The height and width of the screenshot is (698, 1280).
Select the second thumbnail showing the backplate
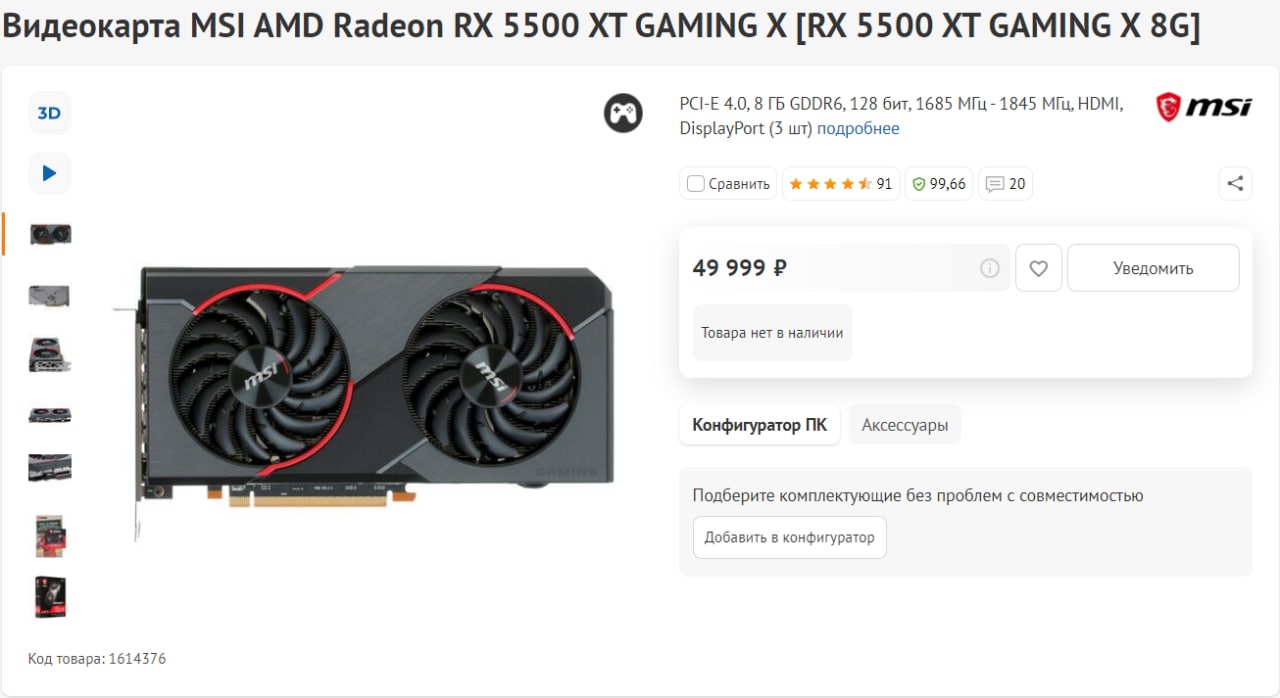(50, 296)
